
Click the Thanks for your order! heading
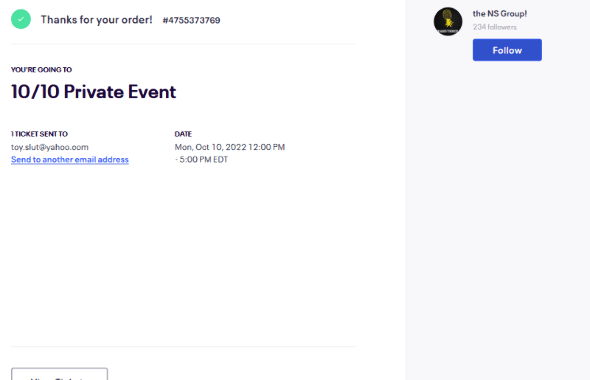pyautogui.click(x=97, y=20)
